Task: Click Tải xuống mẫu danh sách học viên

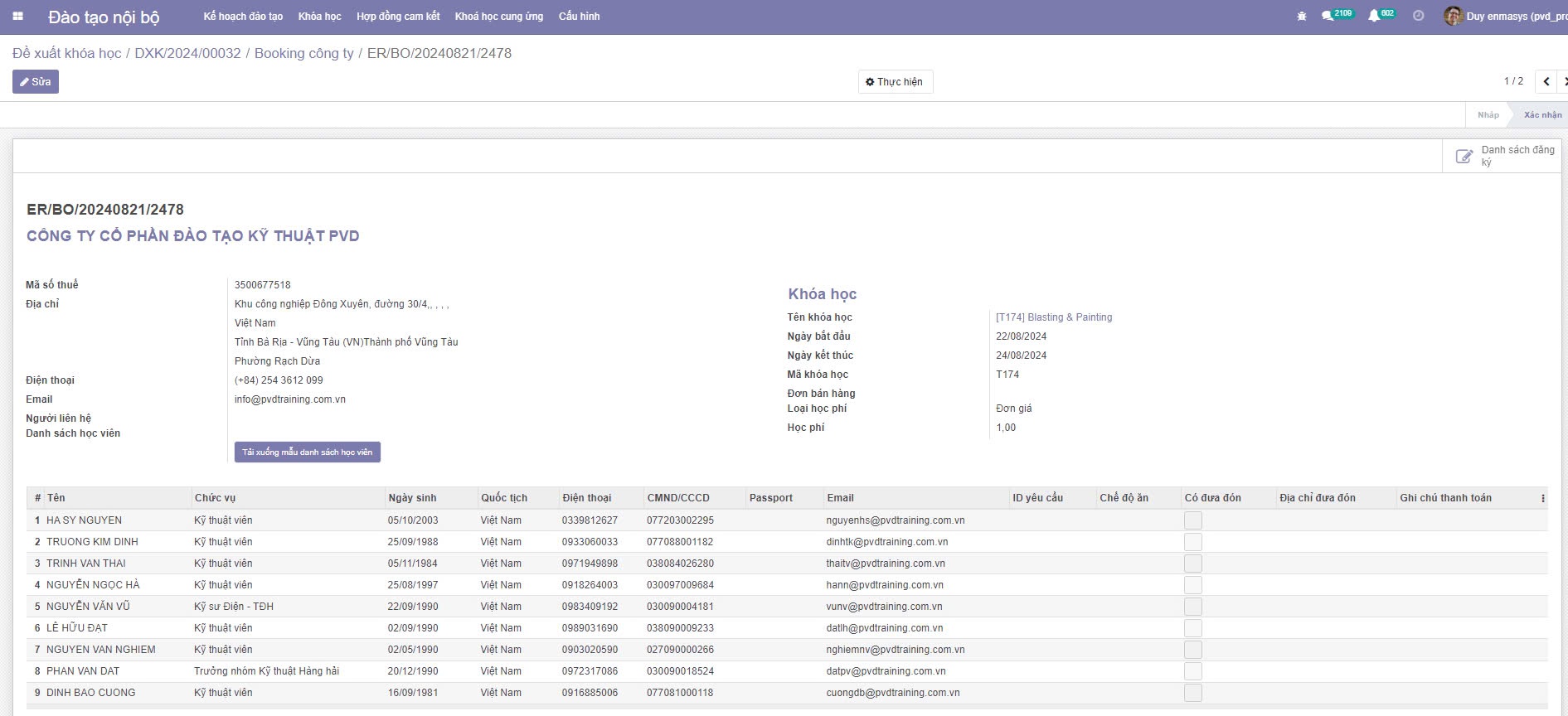Action: [x=307, y=452]
